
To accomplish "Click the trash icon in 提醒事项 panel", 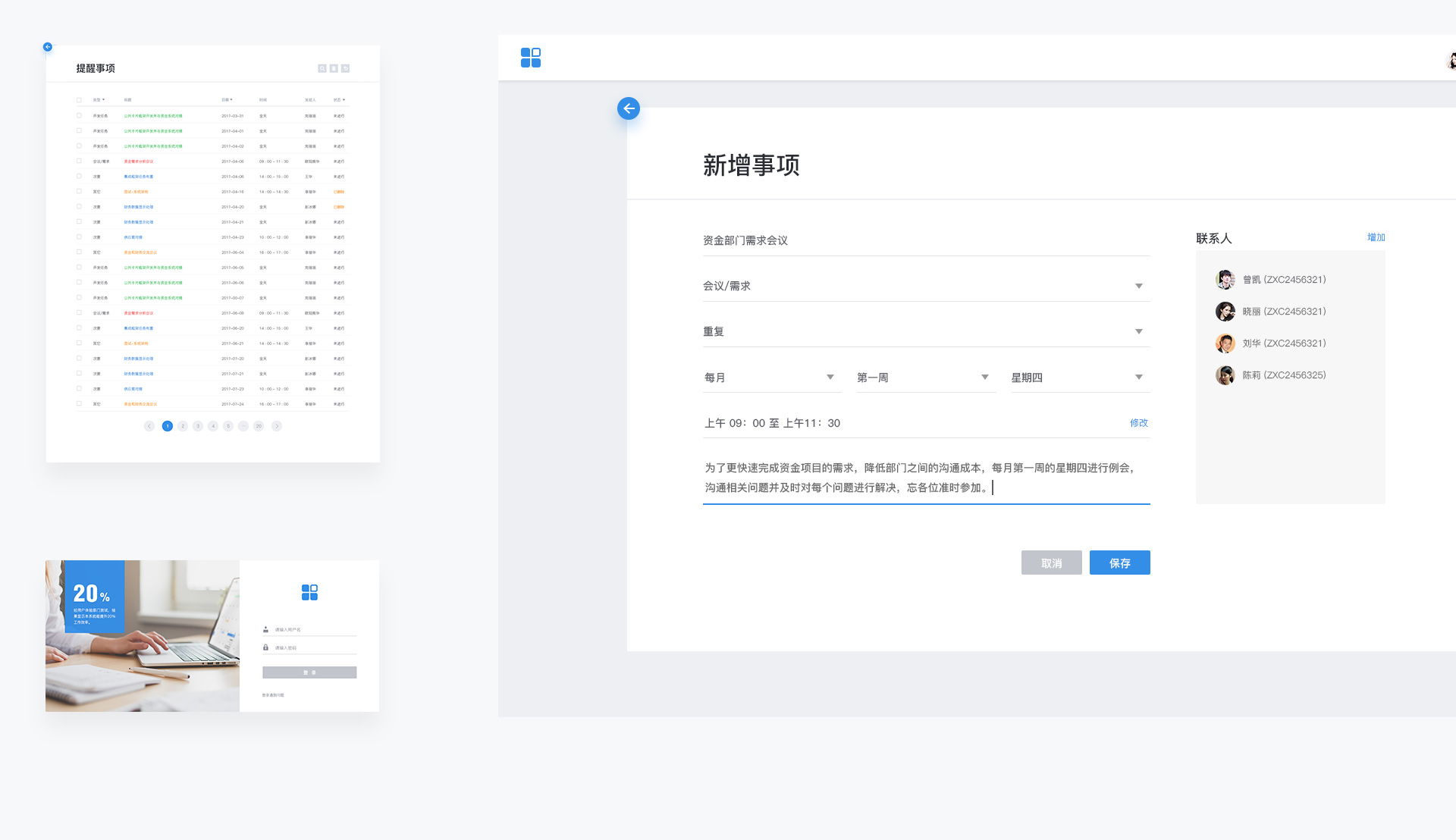I will pyautogui.click(x=334, y=68).
